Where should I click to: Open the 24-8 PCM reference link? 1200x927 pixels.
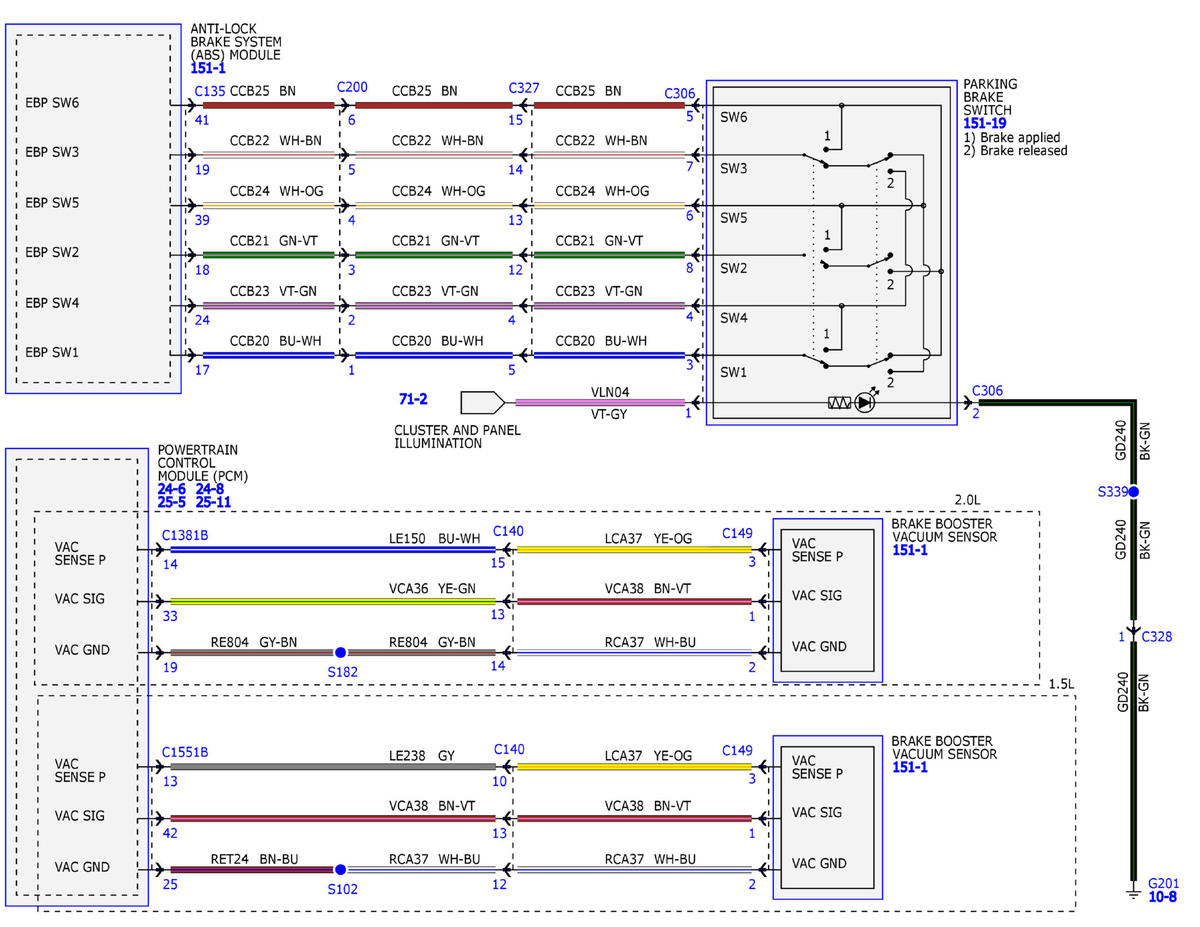(210, 489)
